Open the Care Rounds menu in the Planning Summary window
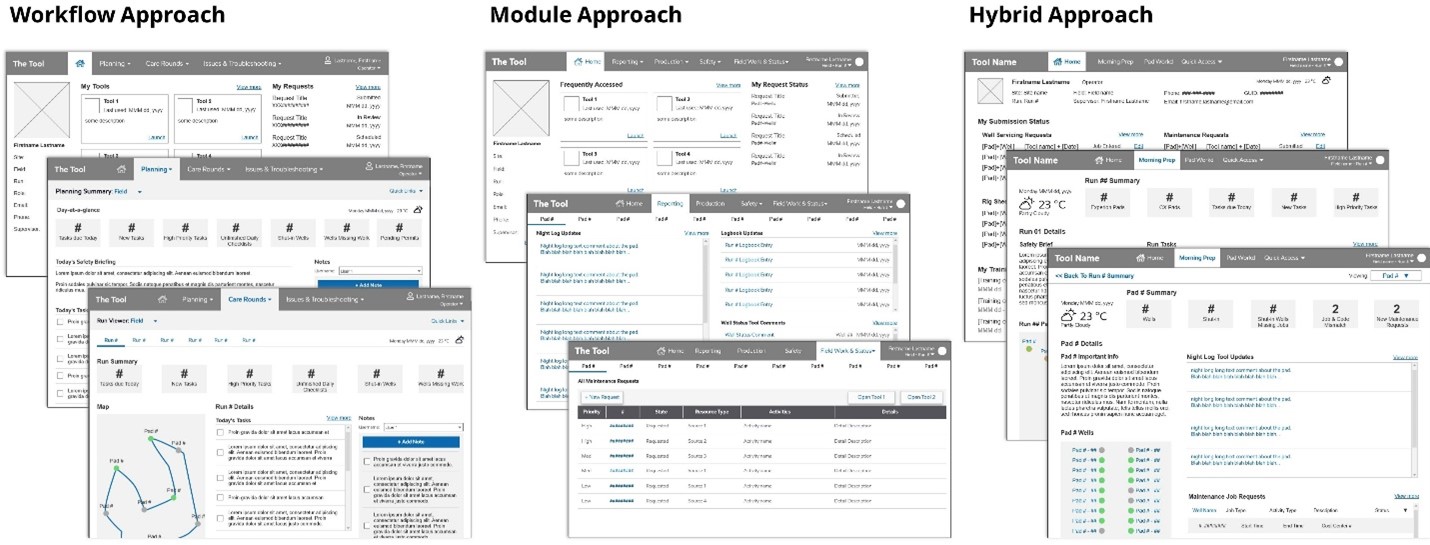This screenshot has height=545, width=1430. point(209,170)
